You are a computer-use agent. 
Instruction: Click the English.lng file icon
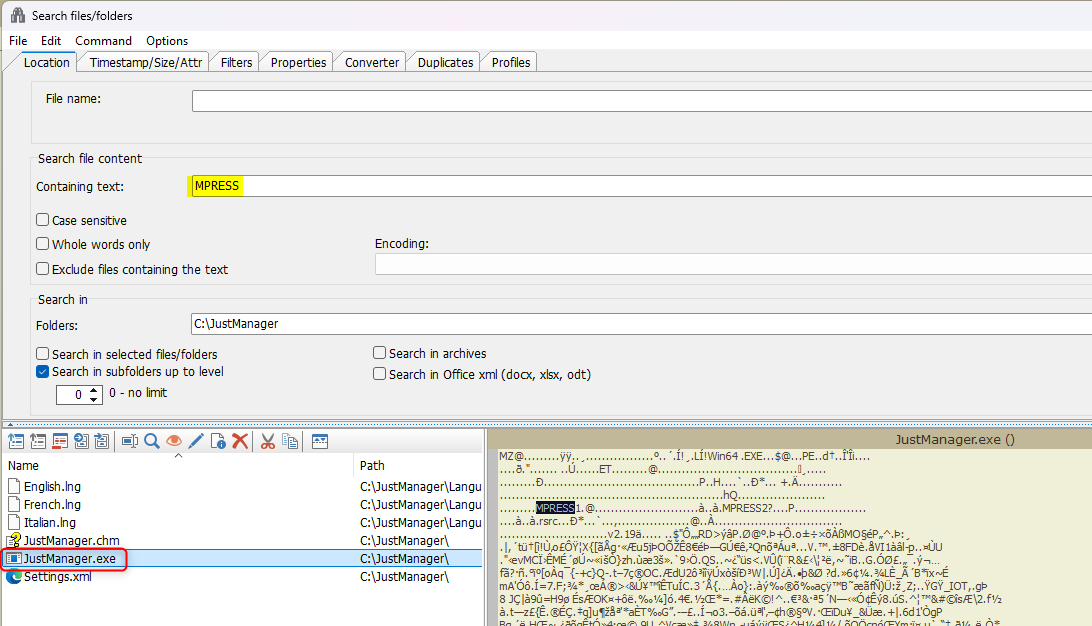[14, 486]
